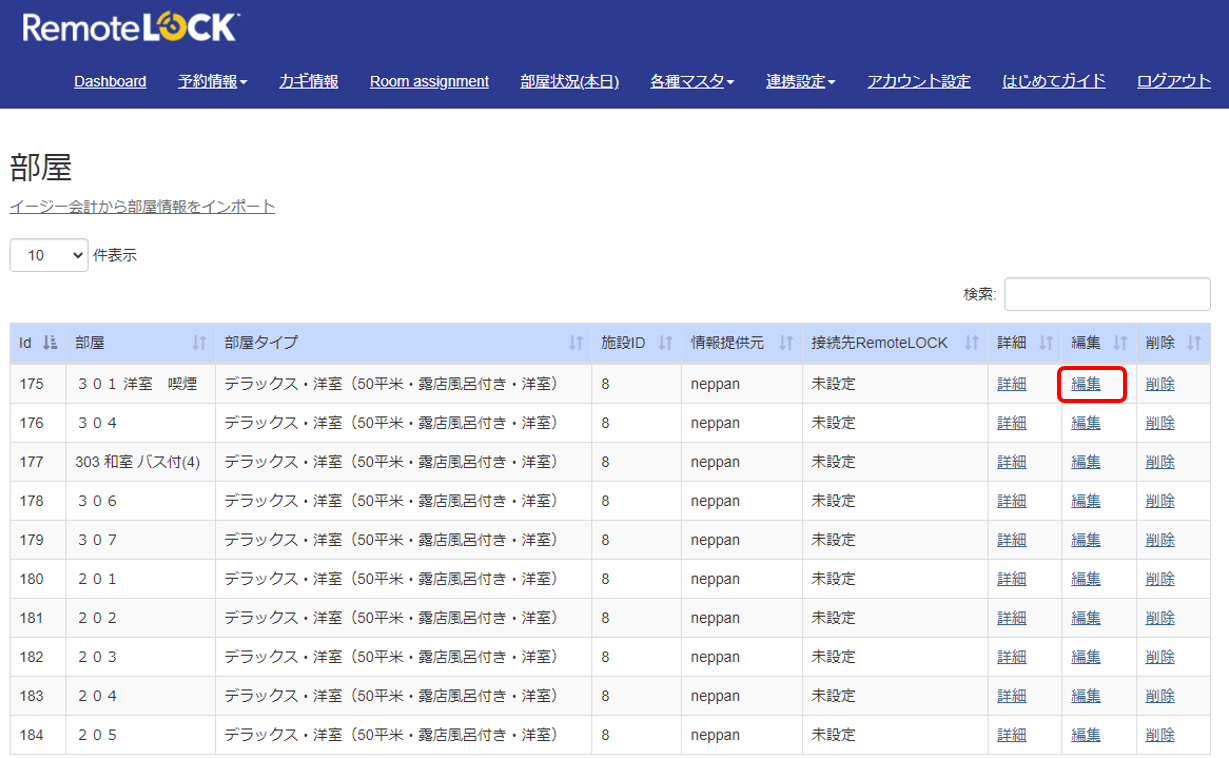Expand the 連携設定 dropdown menu
Viewport: 1229px width, 758px height.
tap(801, 81)
